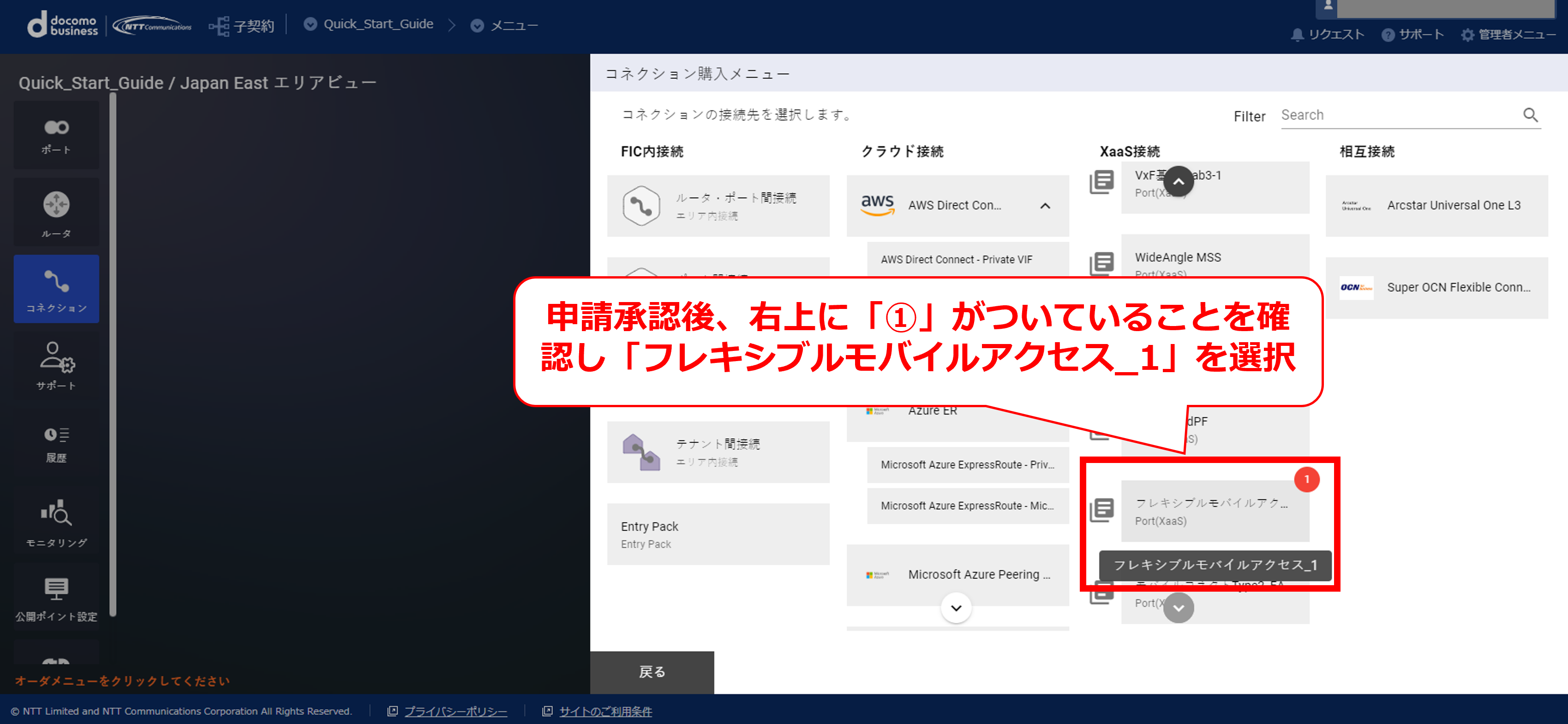Viewport: 1568px width, 724px height.
Task: Open the 子契約 menu
Action: coord(241,25)
